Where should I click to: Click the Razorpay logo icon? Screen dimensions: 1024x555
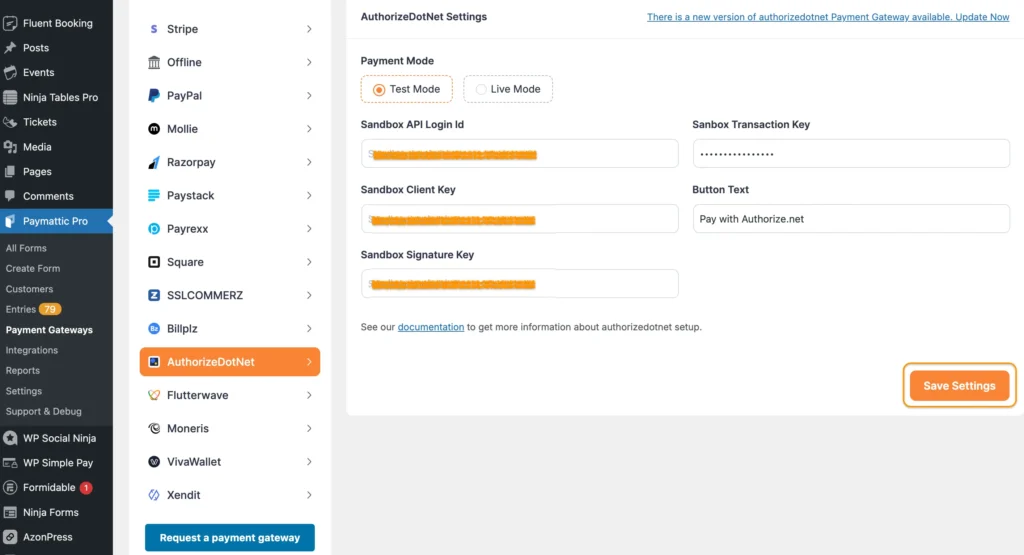[153, 162]
